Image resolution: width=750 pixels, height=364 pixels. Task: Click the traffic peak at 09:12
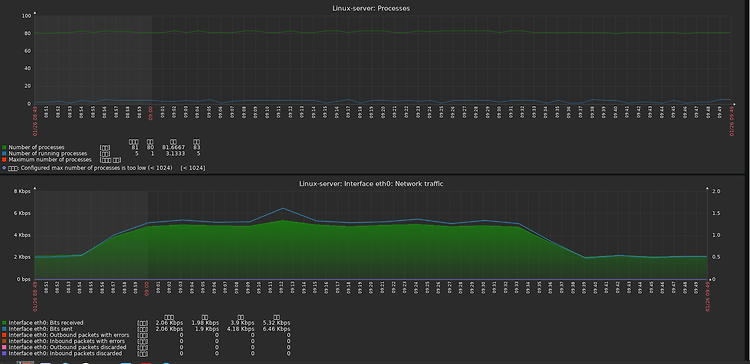(x=283, y=208)
